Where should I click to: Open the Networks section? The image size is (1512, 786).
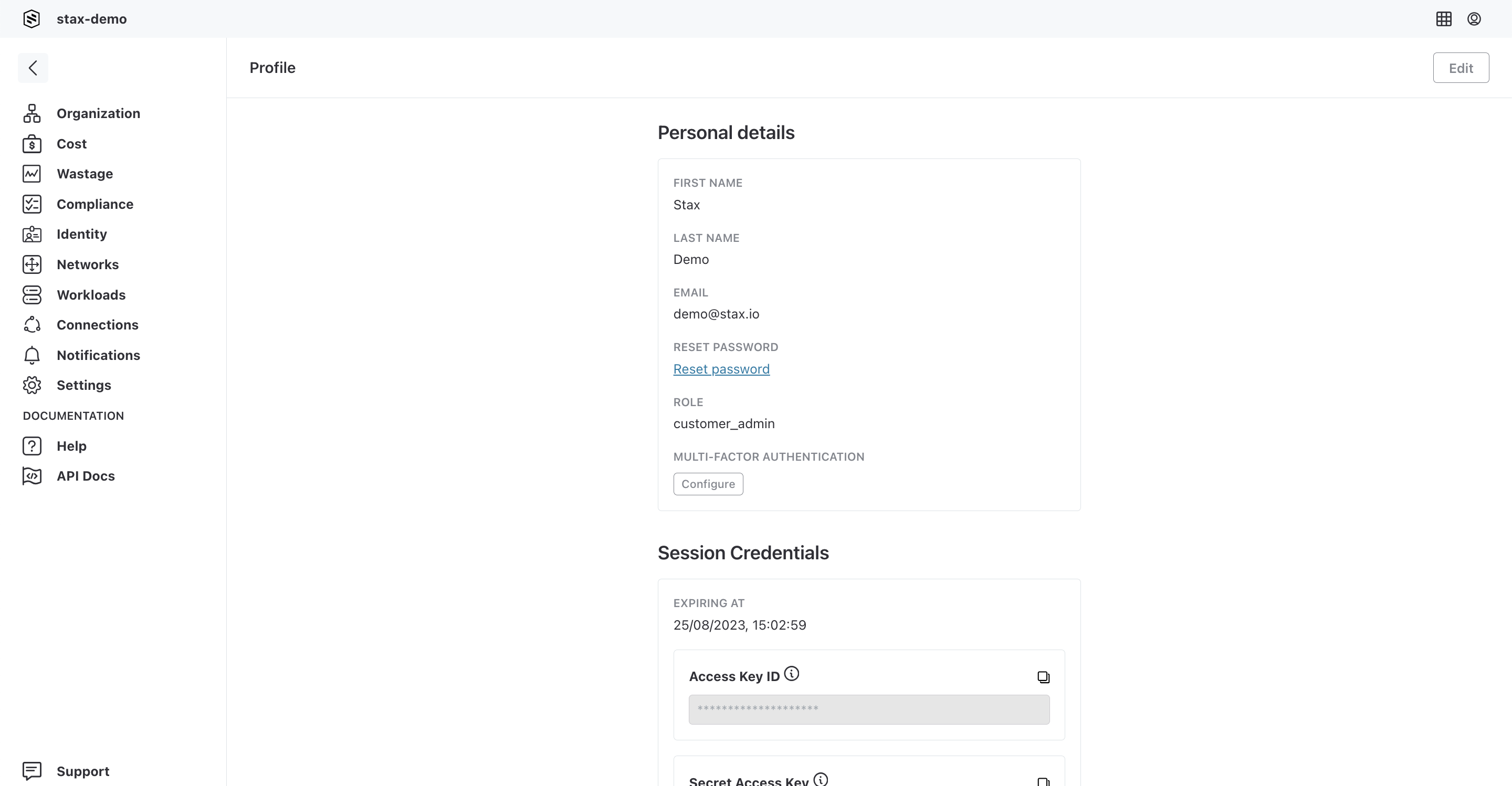point(87,264)
